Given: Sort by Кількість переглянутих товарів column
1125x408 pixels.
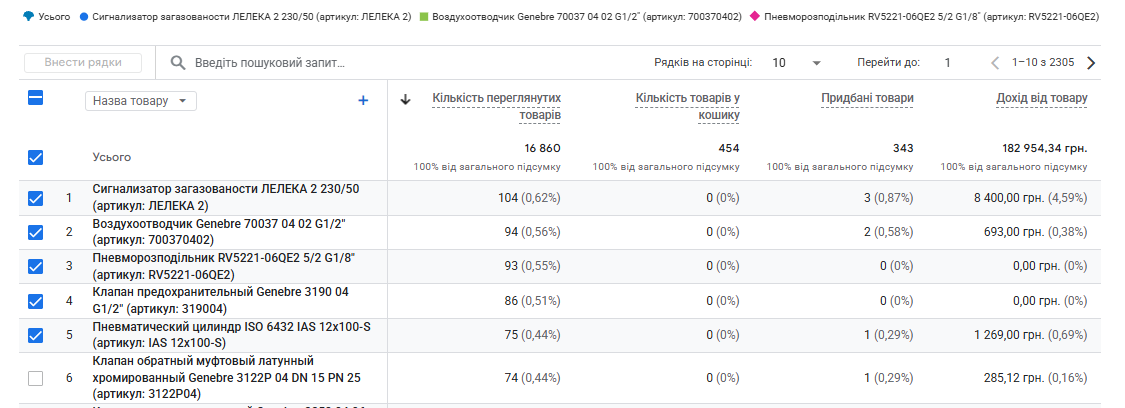Looking at the screenshot, I should 496,106.
